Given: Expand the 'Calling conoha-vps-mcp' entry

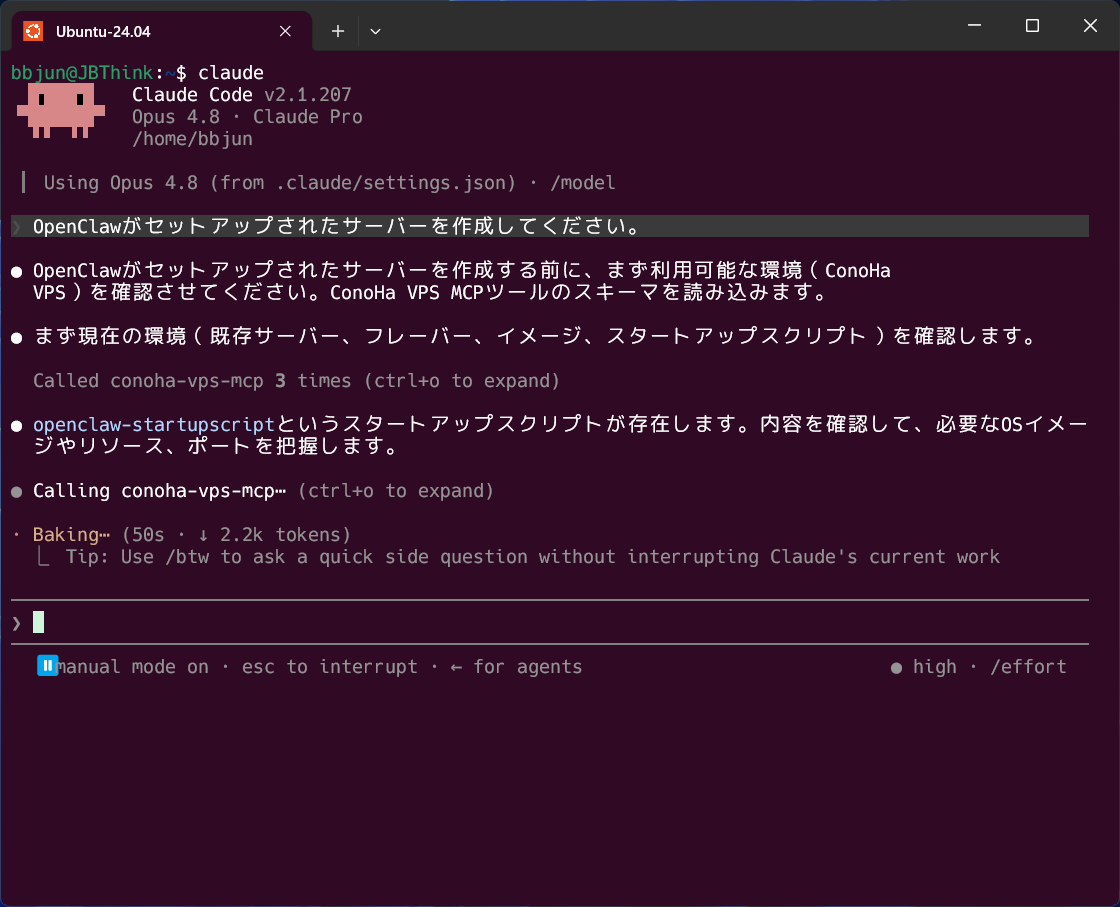Looking at the screenshot, I should 263,491.
